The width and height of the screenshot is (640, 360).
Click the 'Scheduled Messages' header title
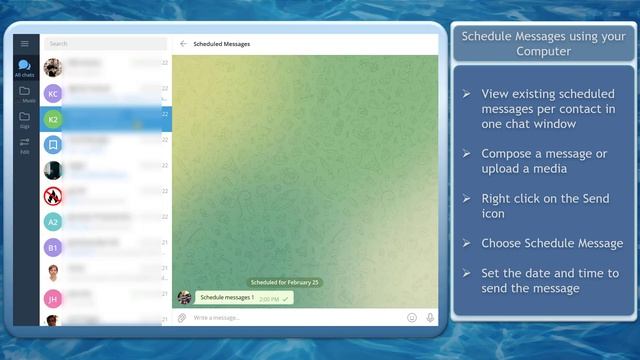click(222, 44)
